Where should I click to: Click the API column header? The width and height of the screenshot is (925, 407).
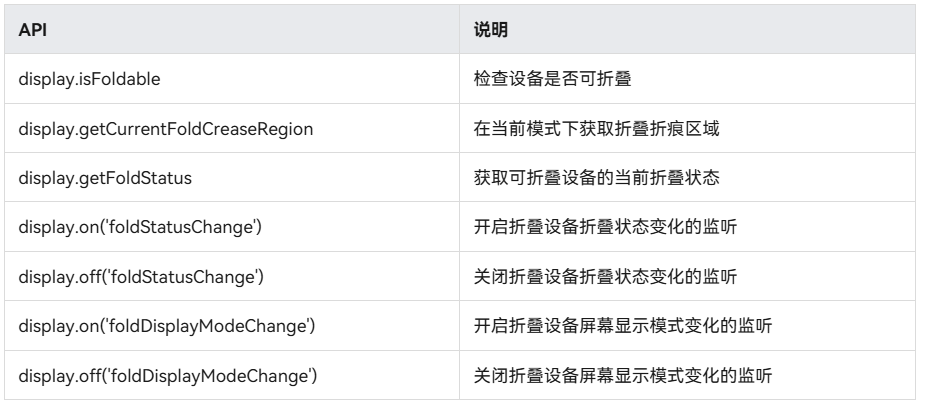coord(32,30)
